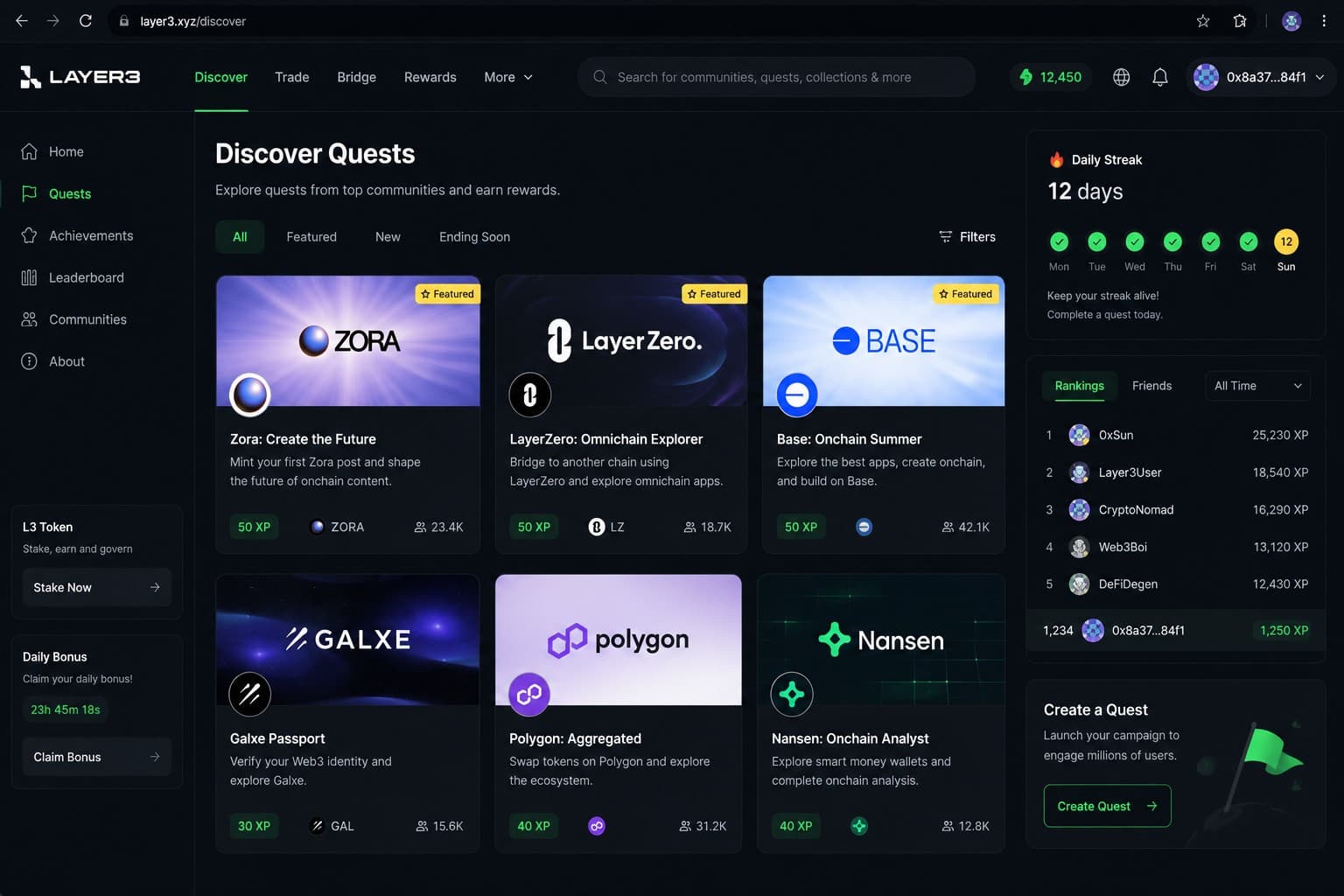Click the Leaderboard bars icon
The width and height of the screenshot is (1344, 896).
tap(29, 277)
